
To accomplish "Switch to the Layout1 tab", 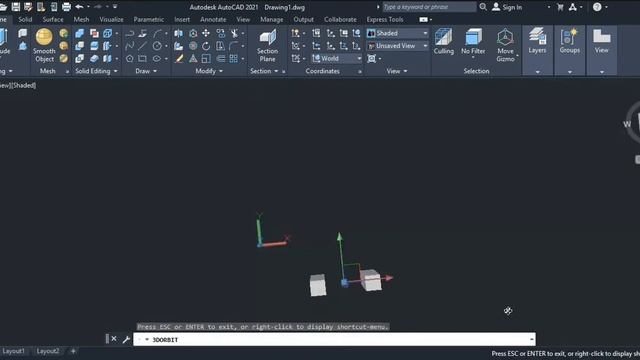I will coord(13,351).
